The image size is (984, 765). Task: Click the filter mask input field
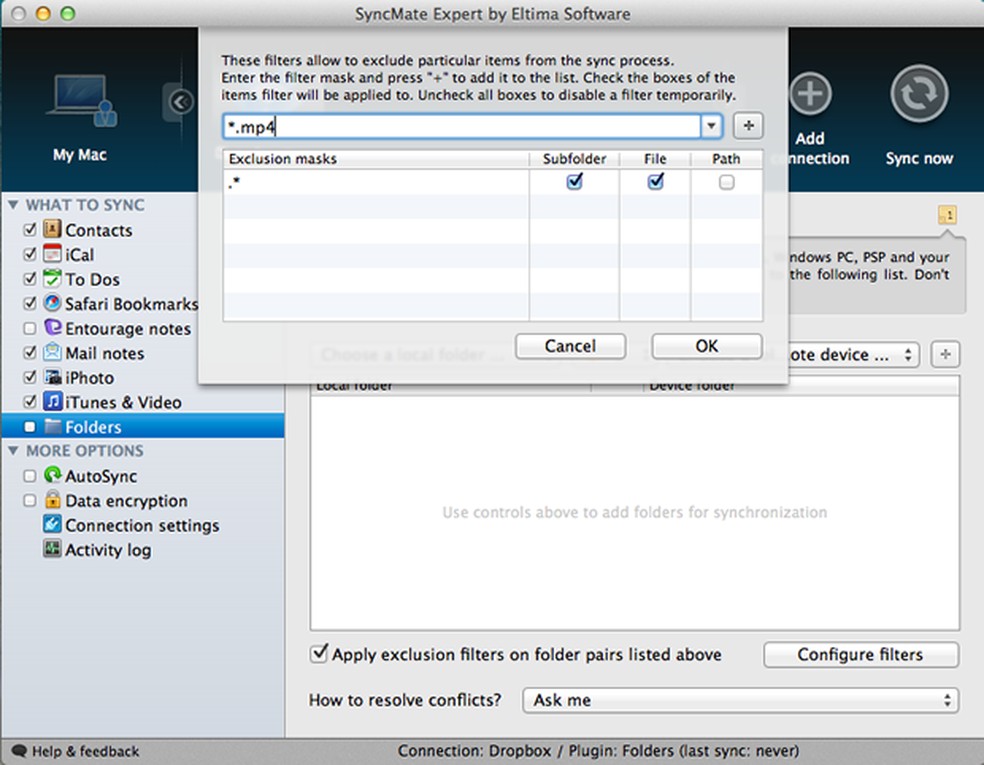coord(462,126)
